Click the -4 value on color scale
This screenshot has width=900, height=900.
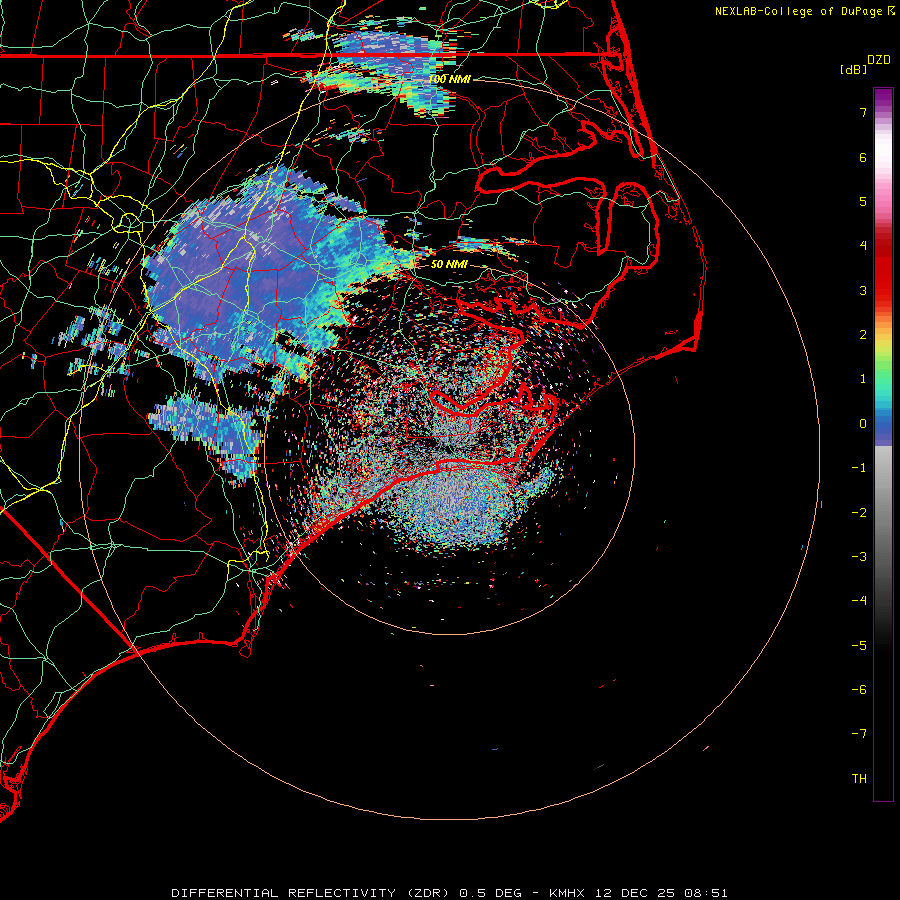click(x=859, y=601)
